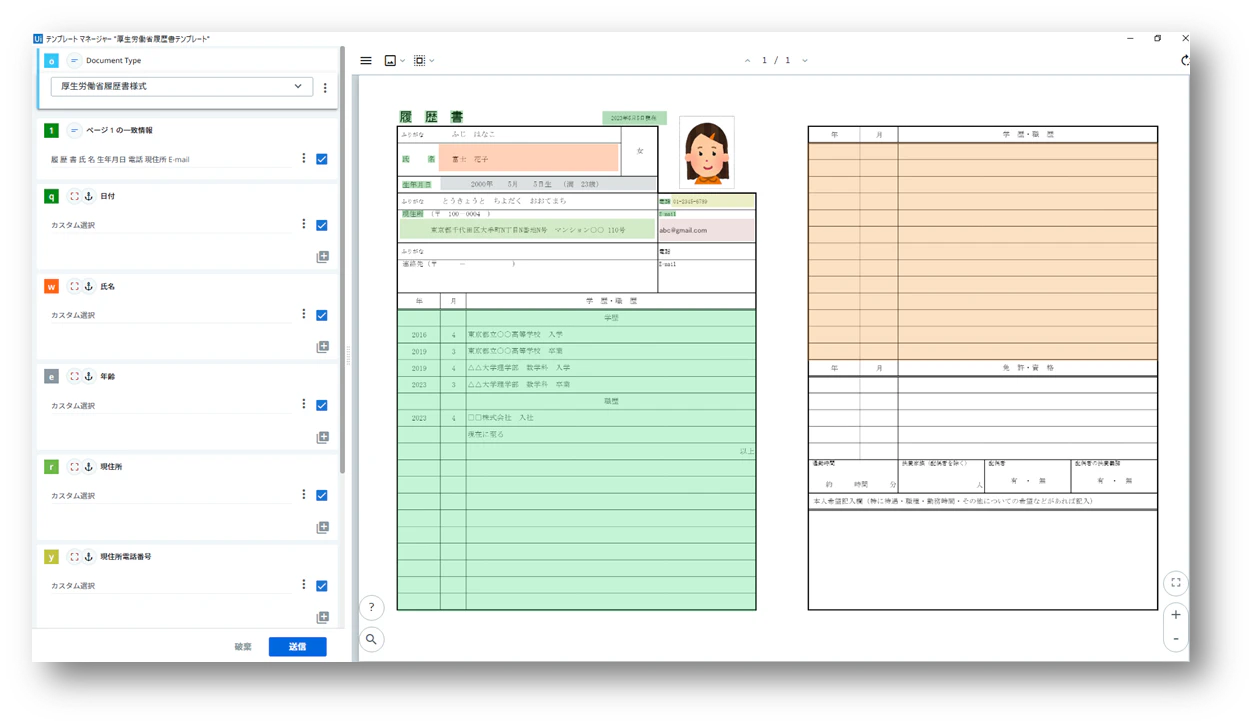Click the text icon beside ページ１の一致情報
This screenshot has height=727, width=1255.
click(74, 130)
